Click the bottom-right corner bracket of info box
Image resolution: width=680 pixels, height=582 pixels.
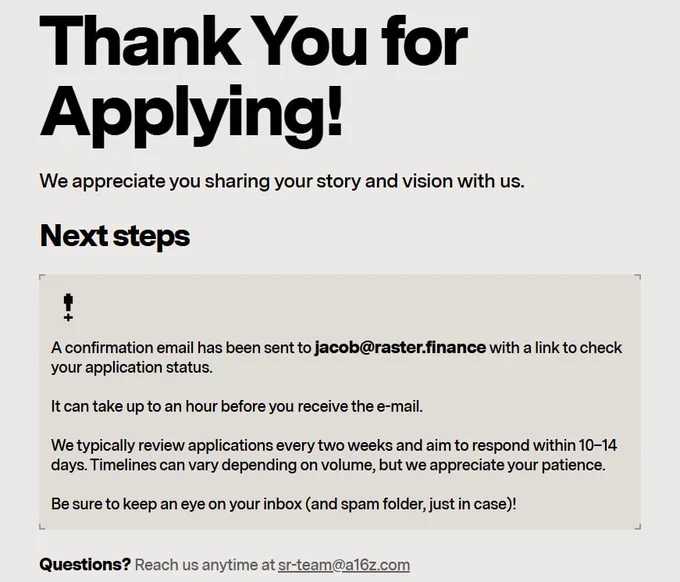coord(638,526)
